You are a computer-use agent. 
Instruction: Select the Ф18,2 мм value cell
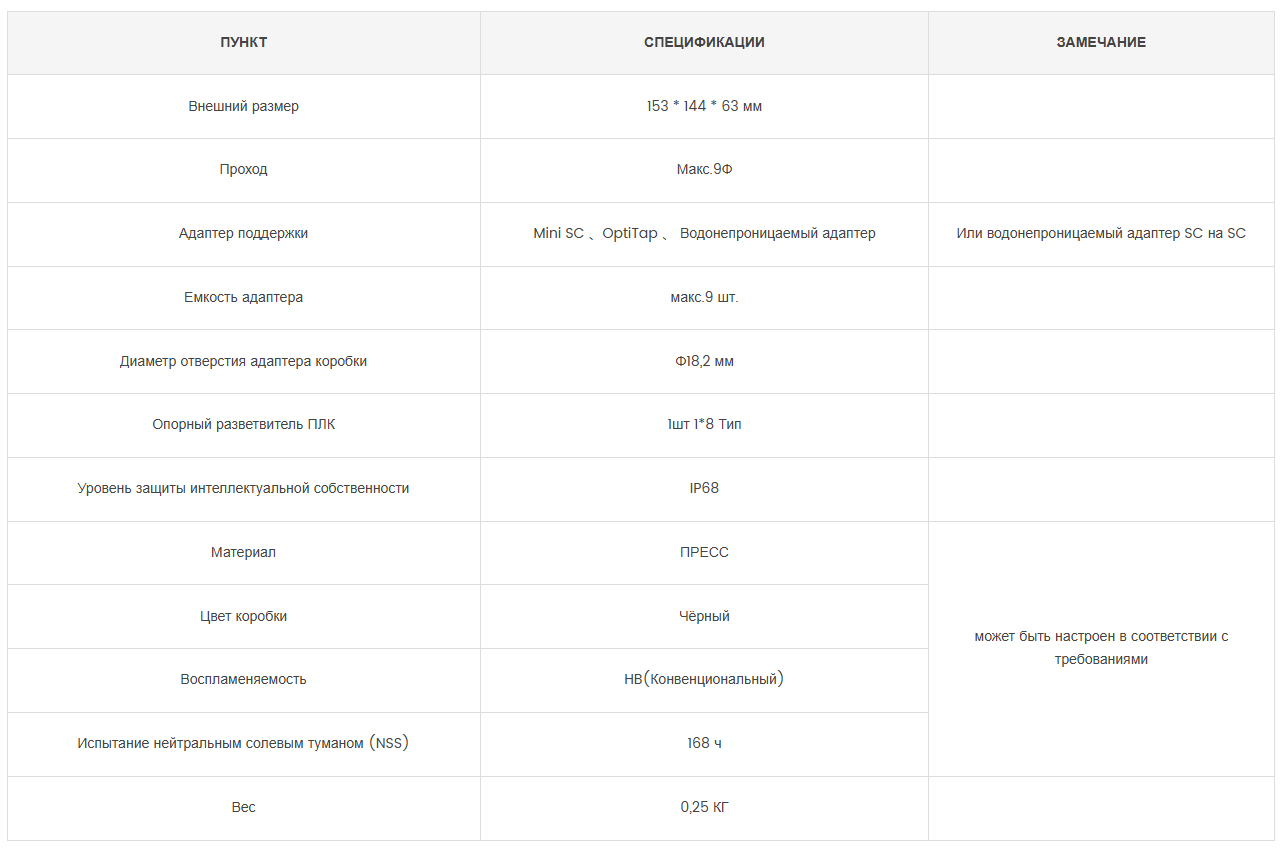coord(704,361)
